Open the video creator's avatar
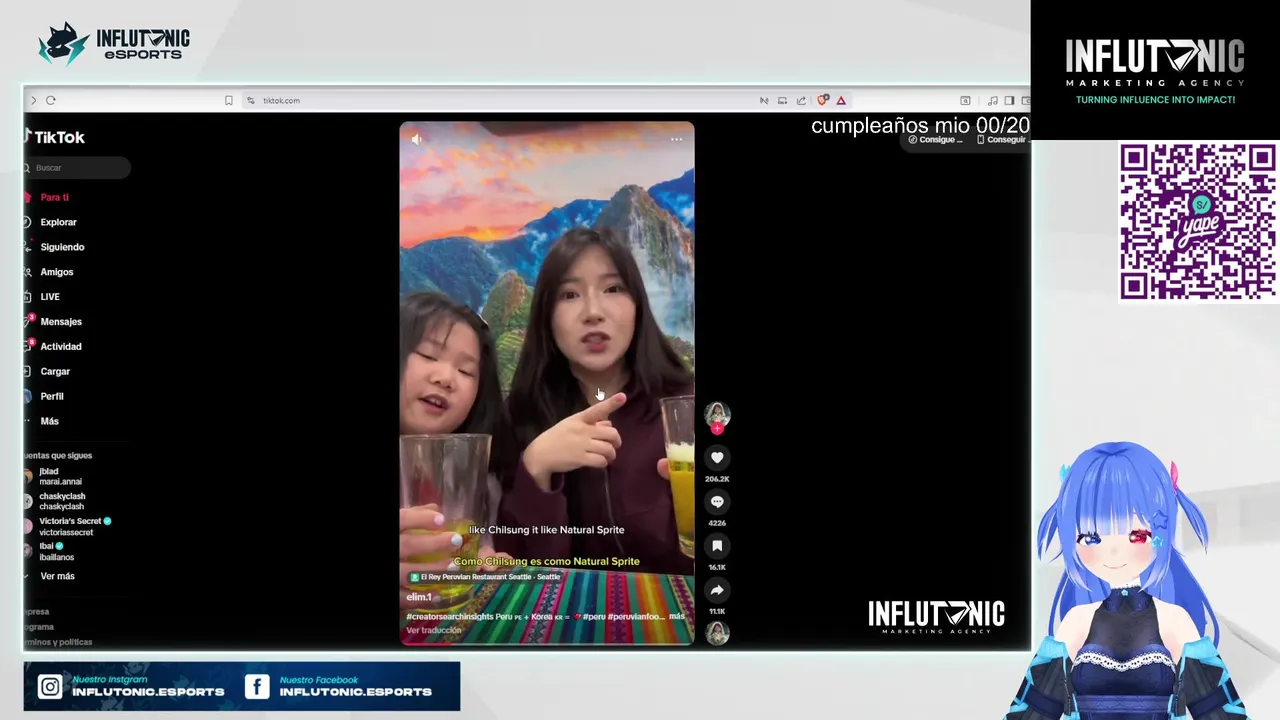The width and height of the screenshot is (1280, 720). point(717,414)
